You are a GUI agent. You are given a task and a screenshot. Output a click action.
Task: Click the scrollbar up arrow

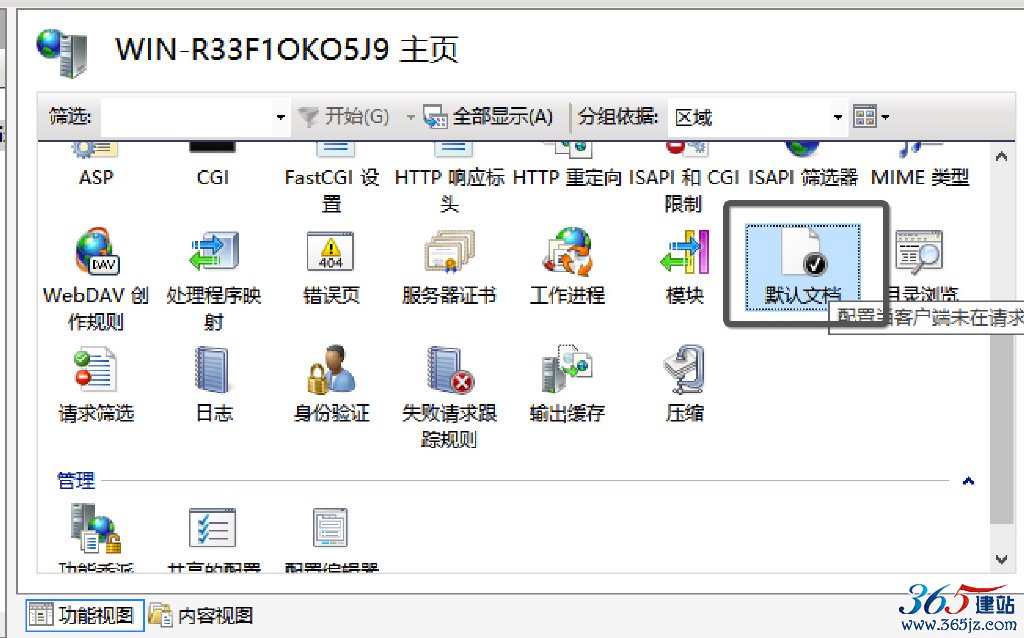click(1001, 156)
